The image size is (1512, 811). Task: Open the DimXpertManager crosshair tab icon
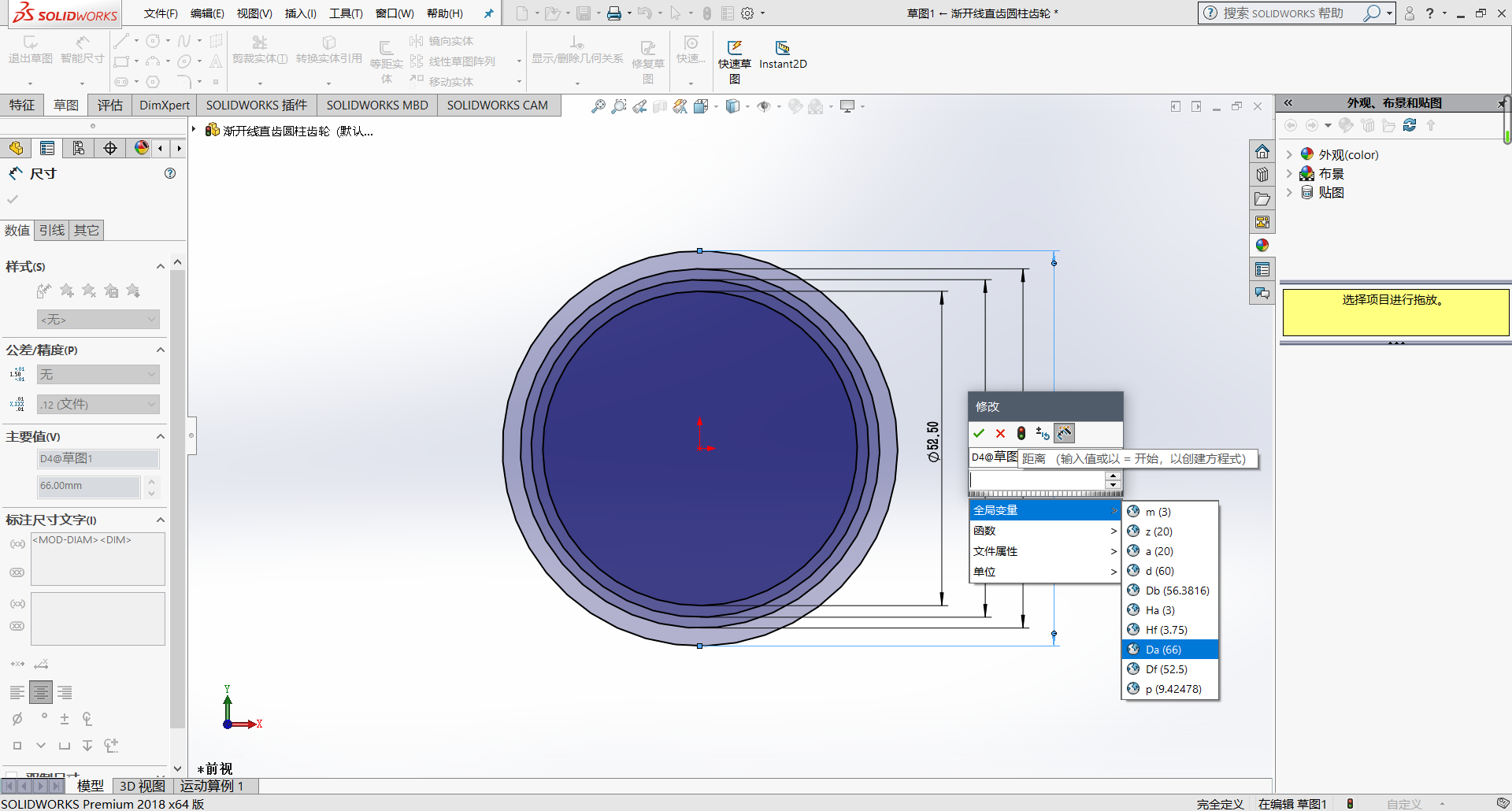(110, 148)
